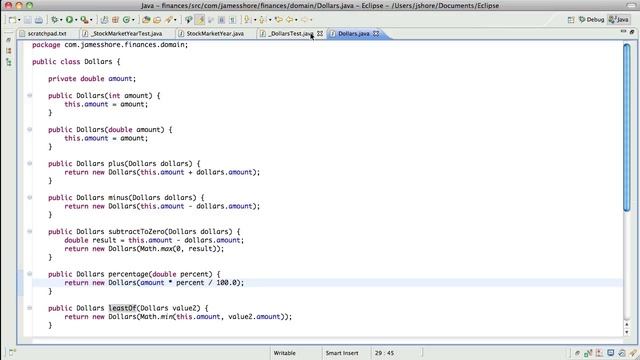
Task: Collapse the plus method fold
Action: coord(29,163)
